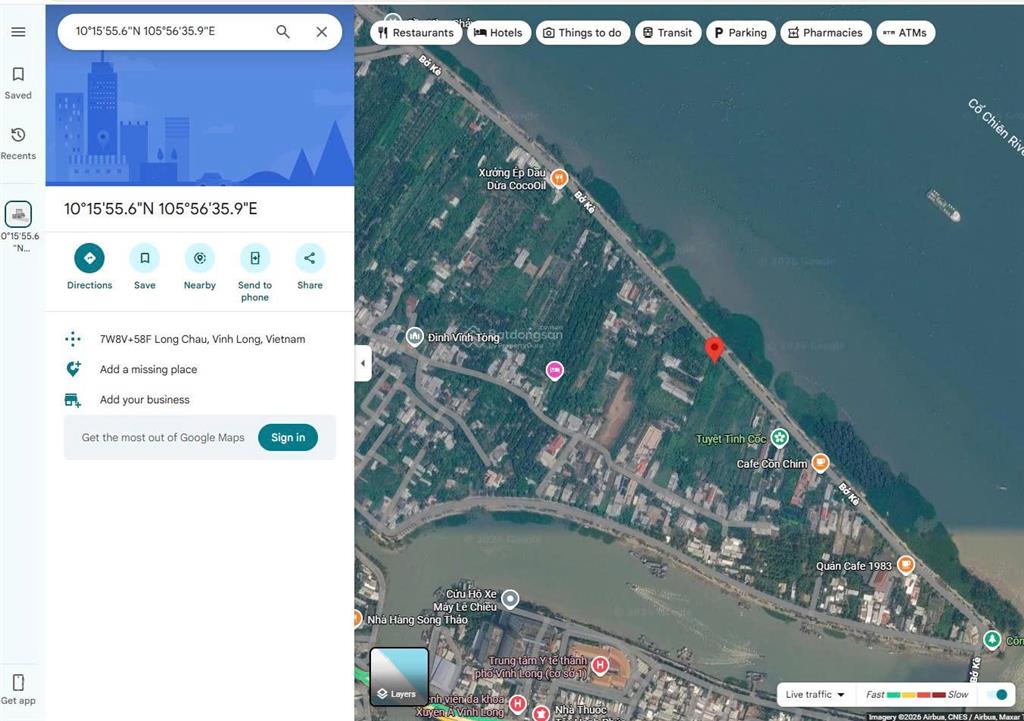
Task: Click the Nhà Hàng Sông Thảo label
Action: pyautogui.click(x=417, y=620)
